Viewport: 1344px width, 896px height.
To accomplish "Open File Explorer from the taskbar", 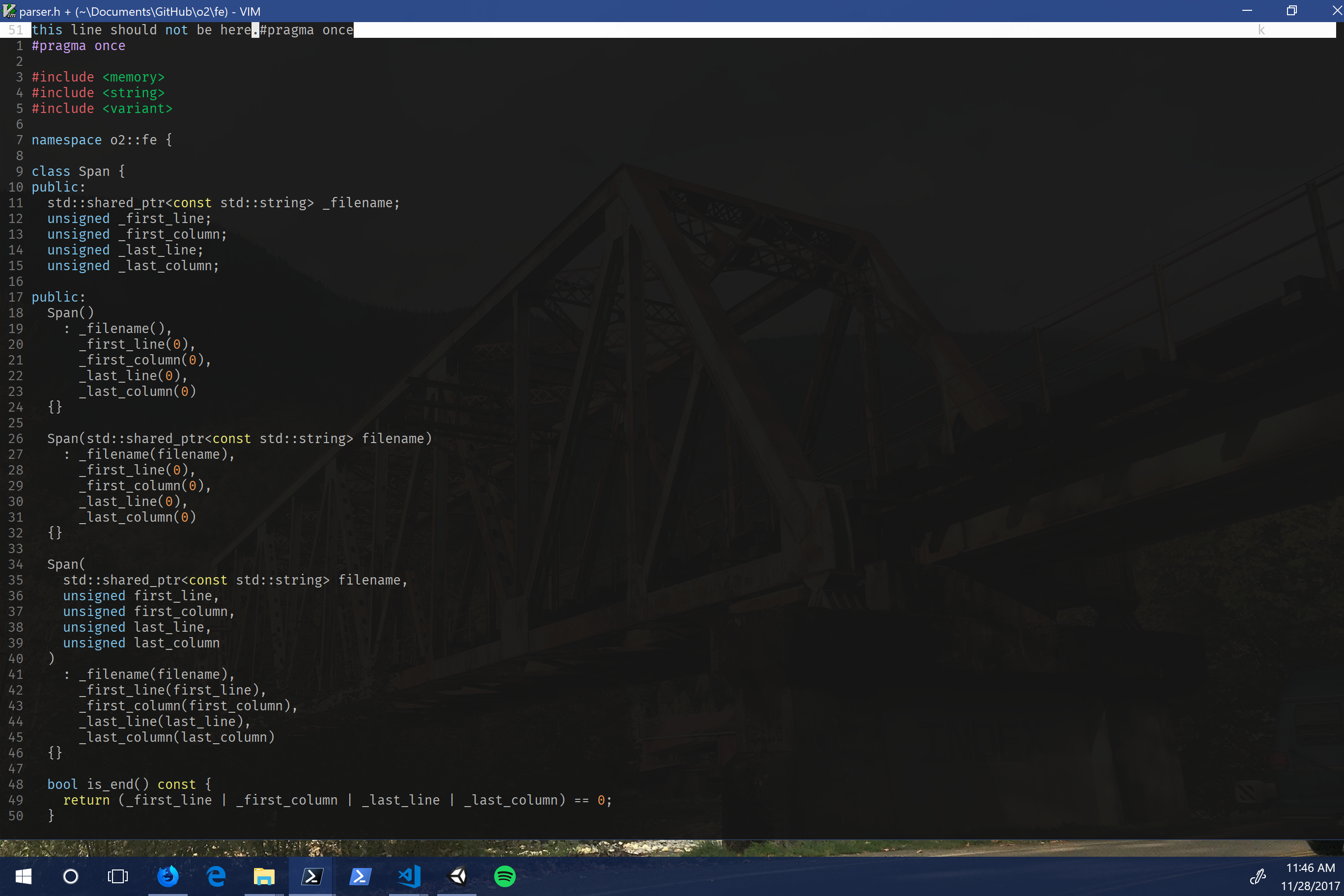I will pyautogui.click(x=264, y=876).
